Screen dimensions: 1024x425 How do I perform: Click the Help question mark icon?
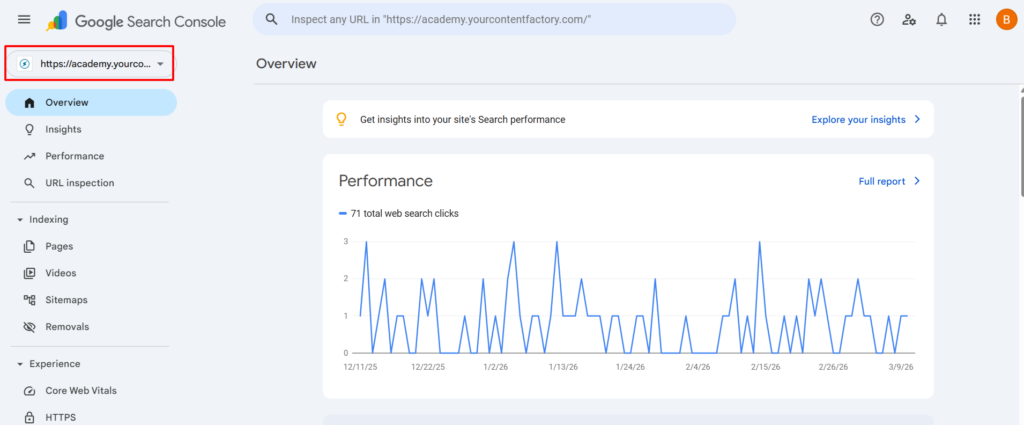tap(877, 20)
